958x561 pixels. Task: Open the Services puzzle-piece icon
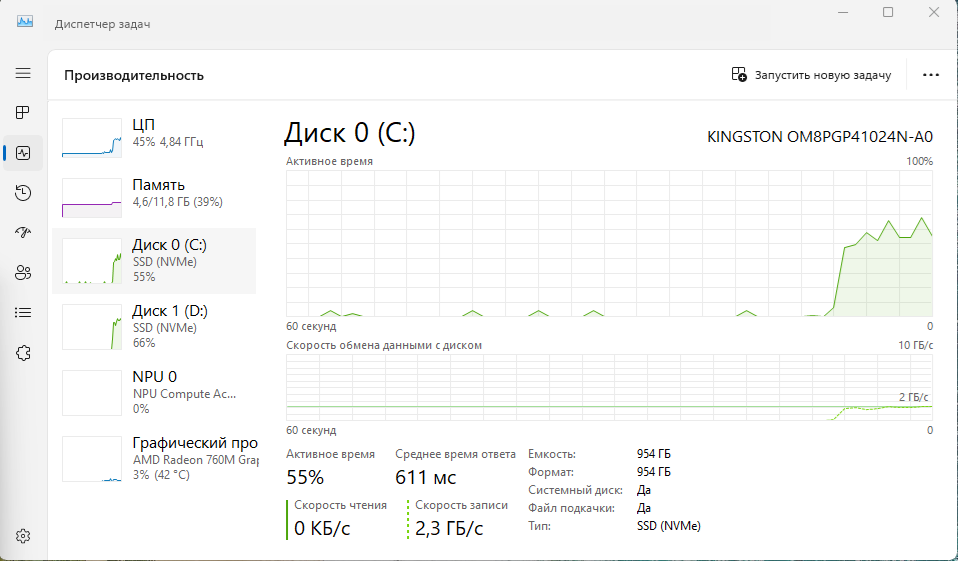[x=23, y=353]
